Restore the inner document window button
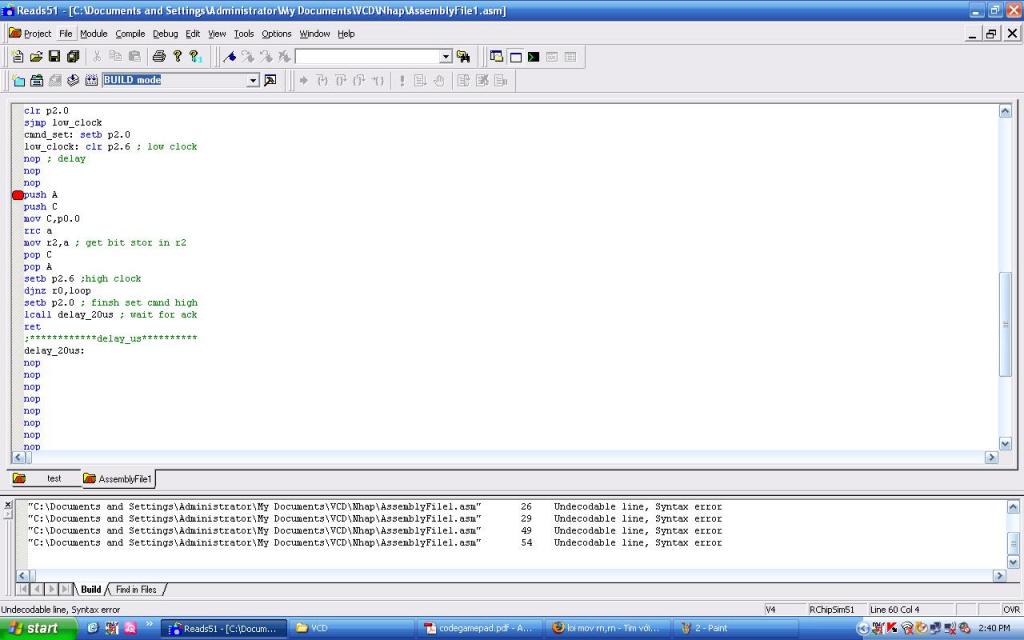Viewport: 1024px width, 640px height. [x=991, y=34]
